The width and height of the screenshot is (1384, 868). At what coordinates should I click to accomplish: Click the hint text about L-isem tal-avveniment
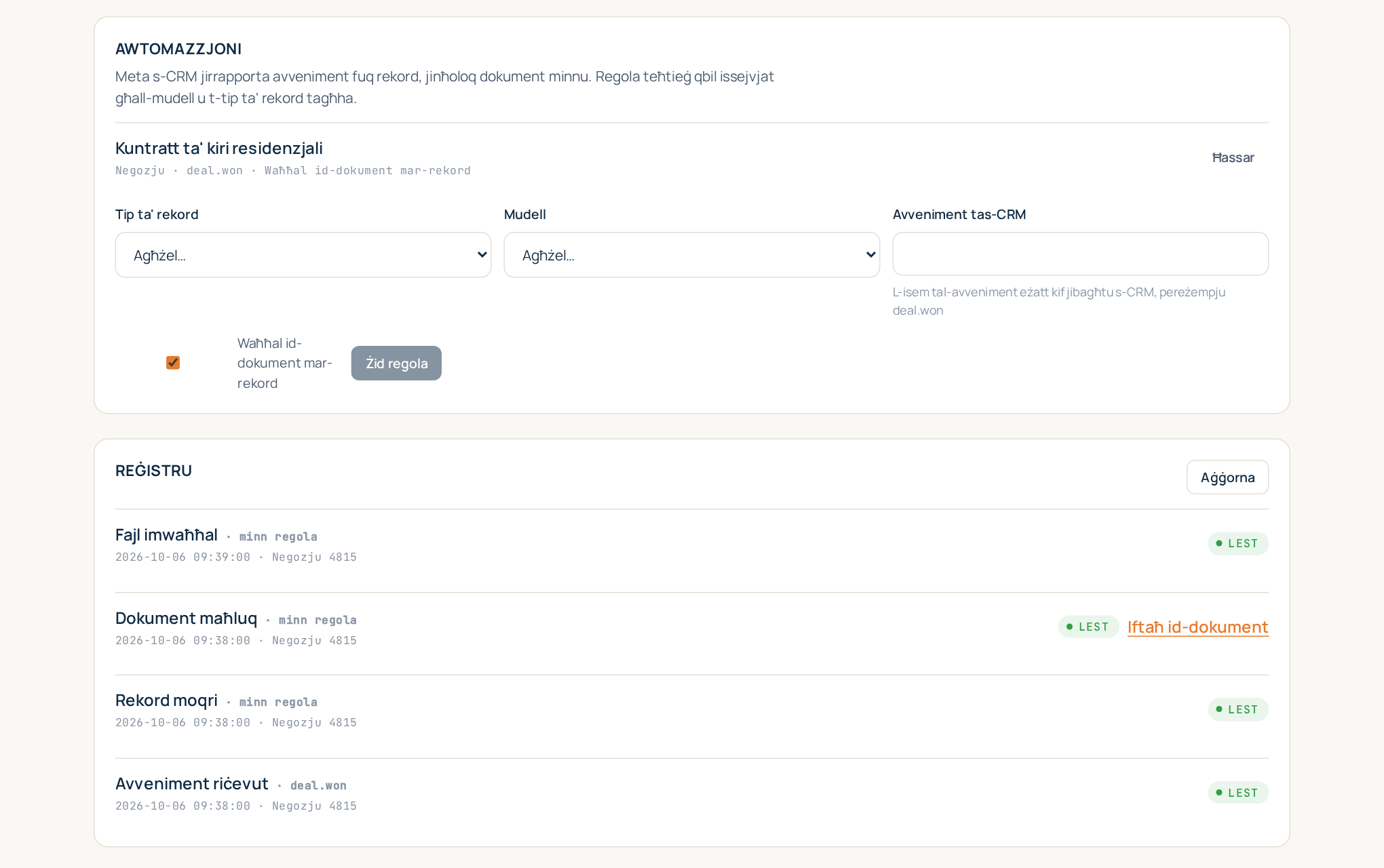pos(1059,301)
